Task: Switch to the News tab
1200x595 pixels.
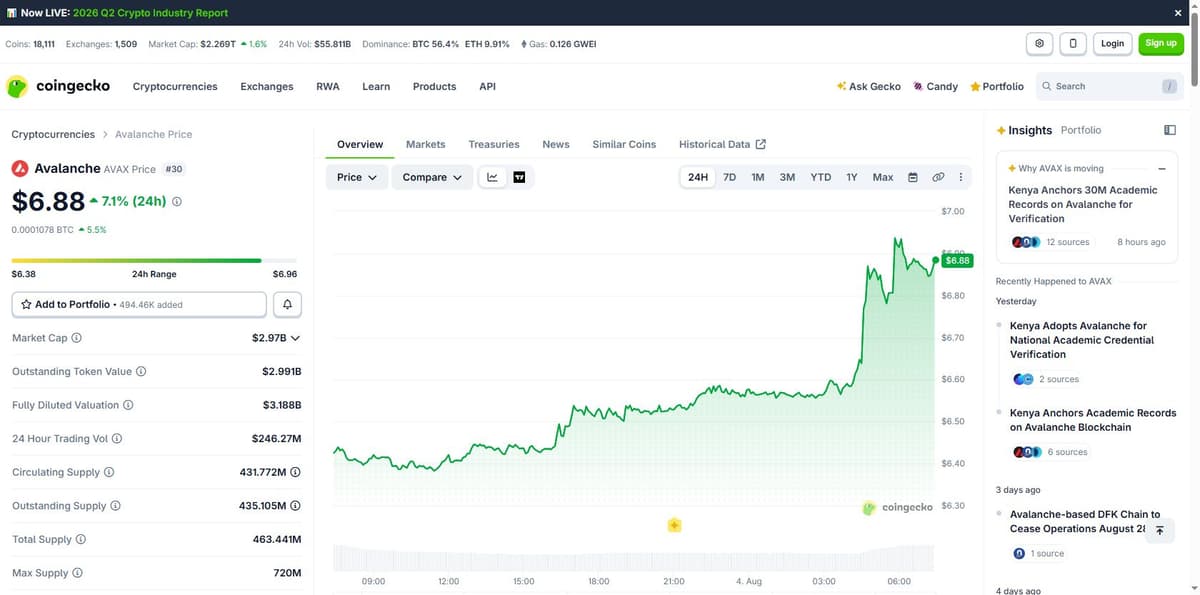Action: point(556,144)
